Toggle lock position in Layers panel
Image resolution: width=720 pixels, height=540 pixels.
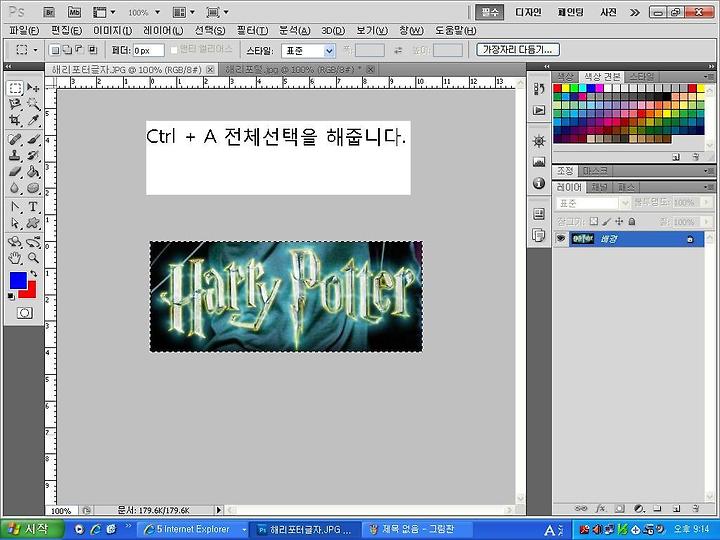pos(619,221)
